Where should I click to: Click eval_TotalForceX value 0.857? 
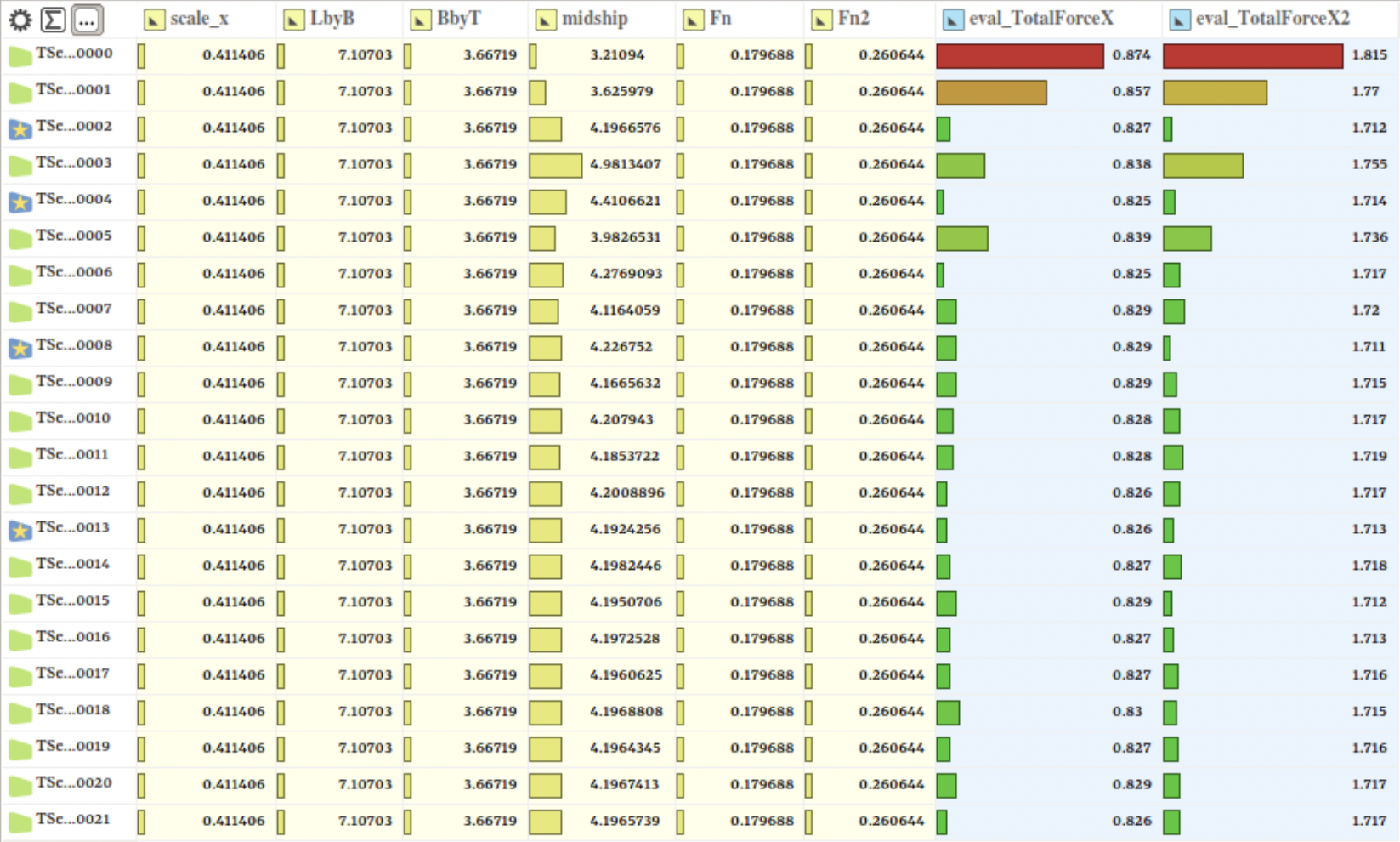point(1131,92)
